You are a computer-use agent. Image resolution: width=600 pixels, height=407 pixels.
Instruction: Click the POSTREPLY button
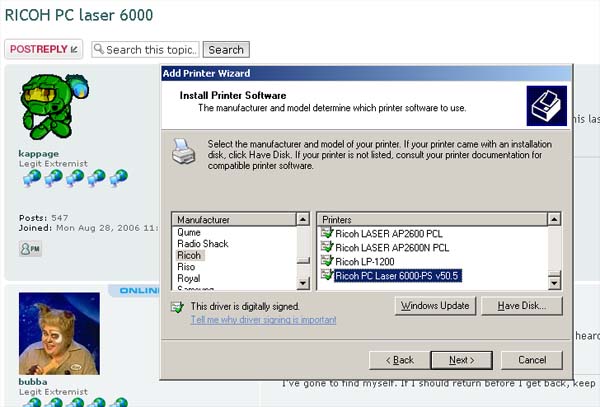coord(43,49)
